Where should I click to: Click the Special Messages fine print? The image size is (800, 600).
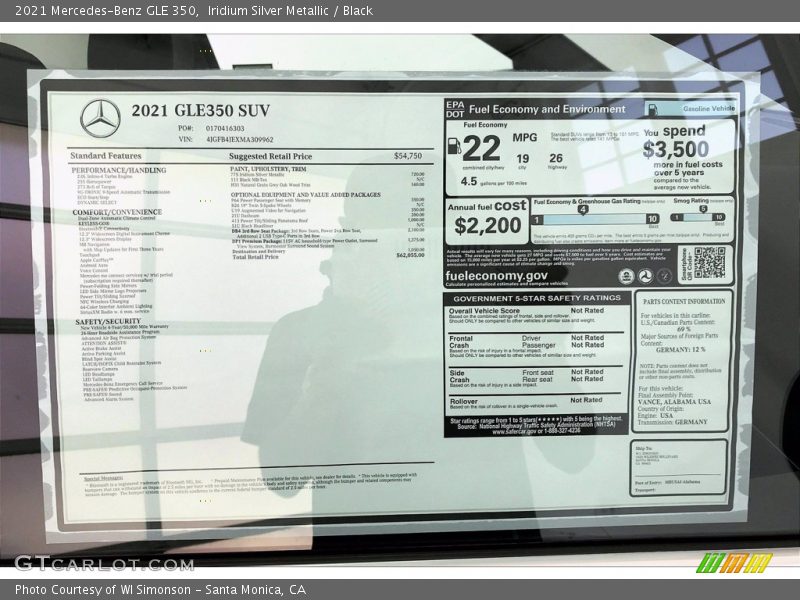click(x=250, y=483)
